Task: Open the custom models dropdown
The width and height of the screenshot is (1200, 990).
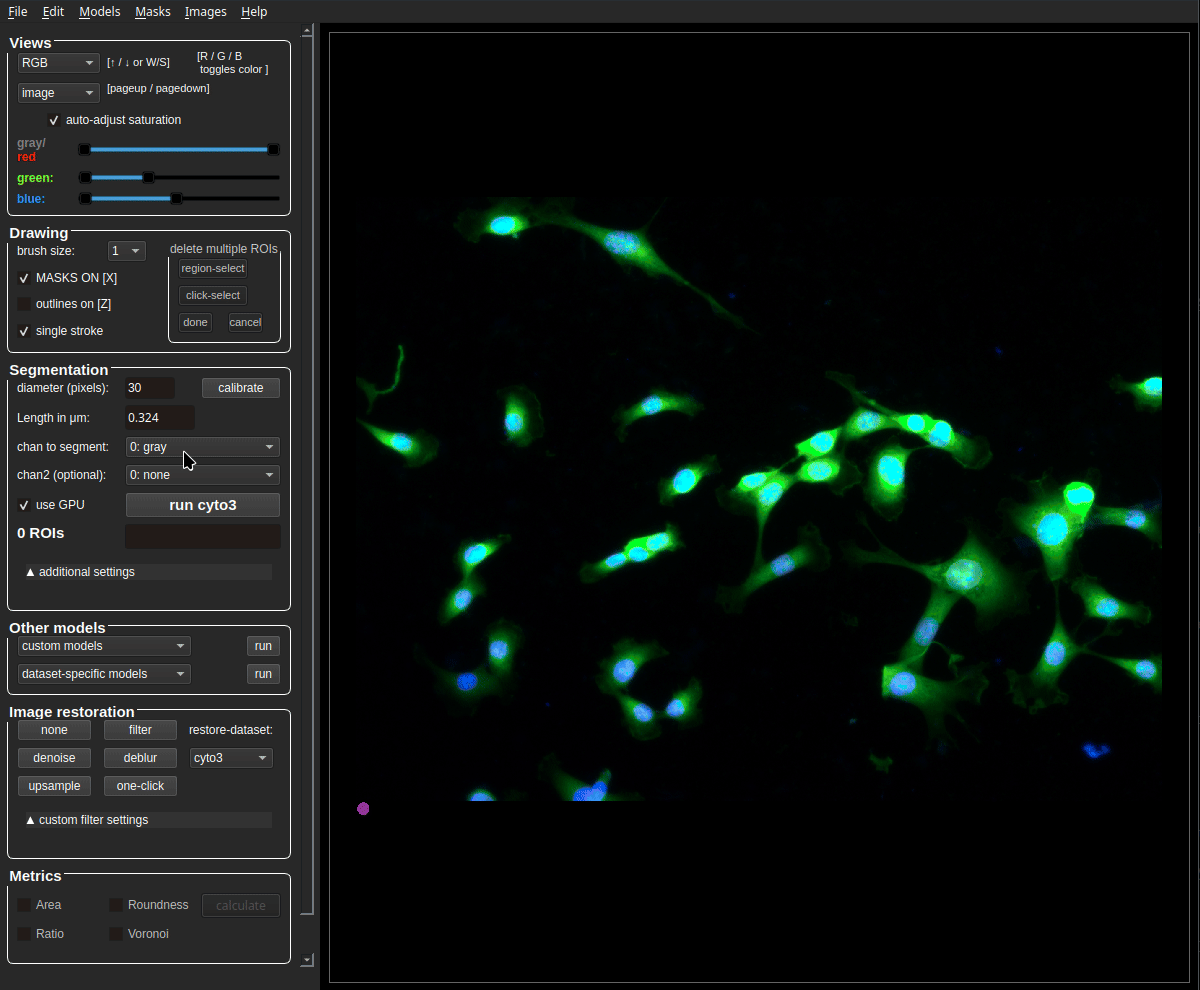Action: click(x=104, y=646)
